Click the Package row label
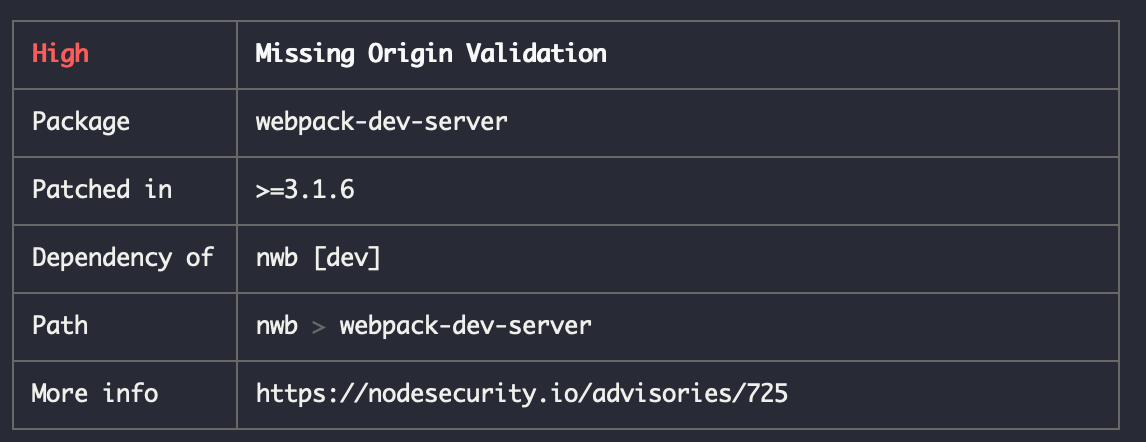This screenshot has width=1146, height=442. coord(81,121)
